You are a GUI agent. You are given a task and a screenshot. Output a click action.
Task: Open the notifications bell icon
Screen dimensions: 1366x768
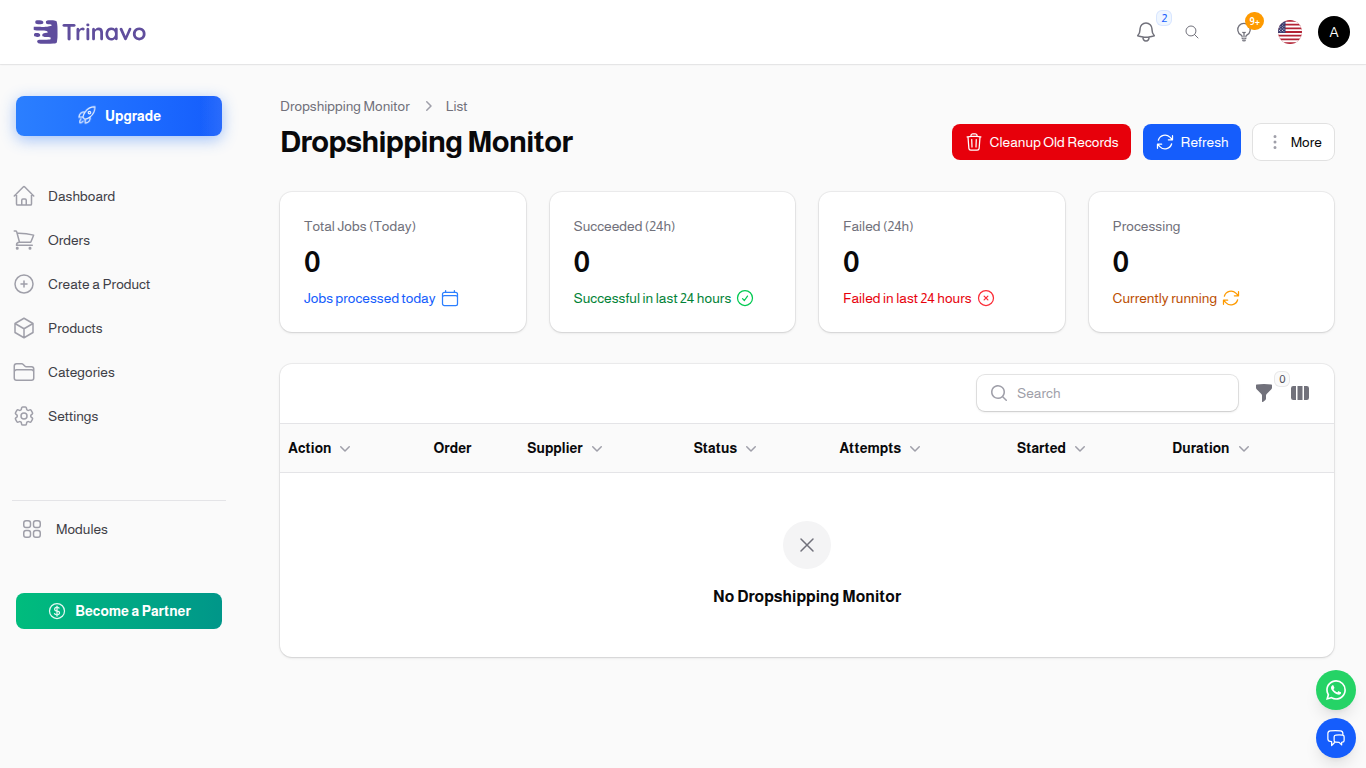point(1146,32)
